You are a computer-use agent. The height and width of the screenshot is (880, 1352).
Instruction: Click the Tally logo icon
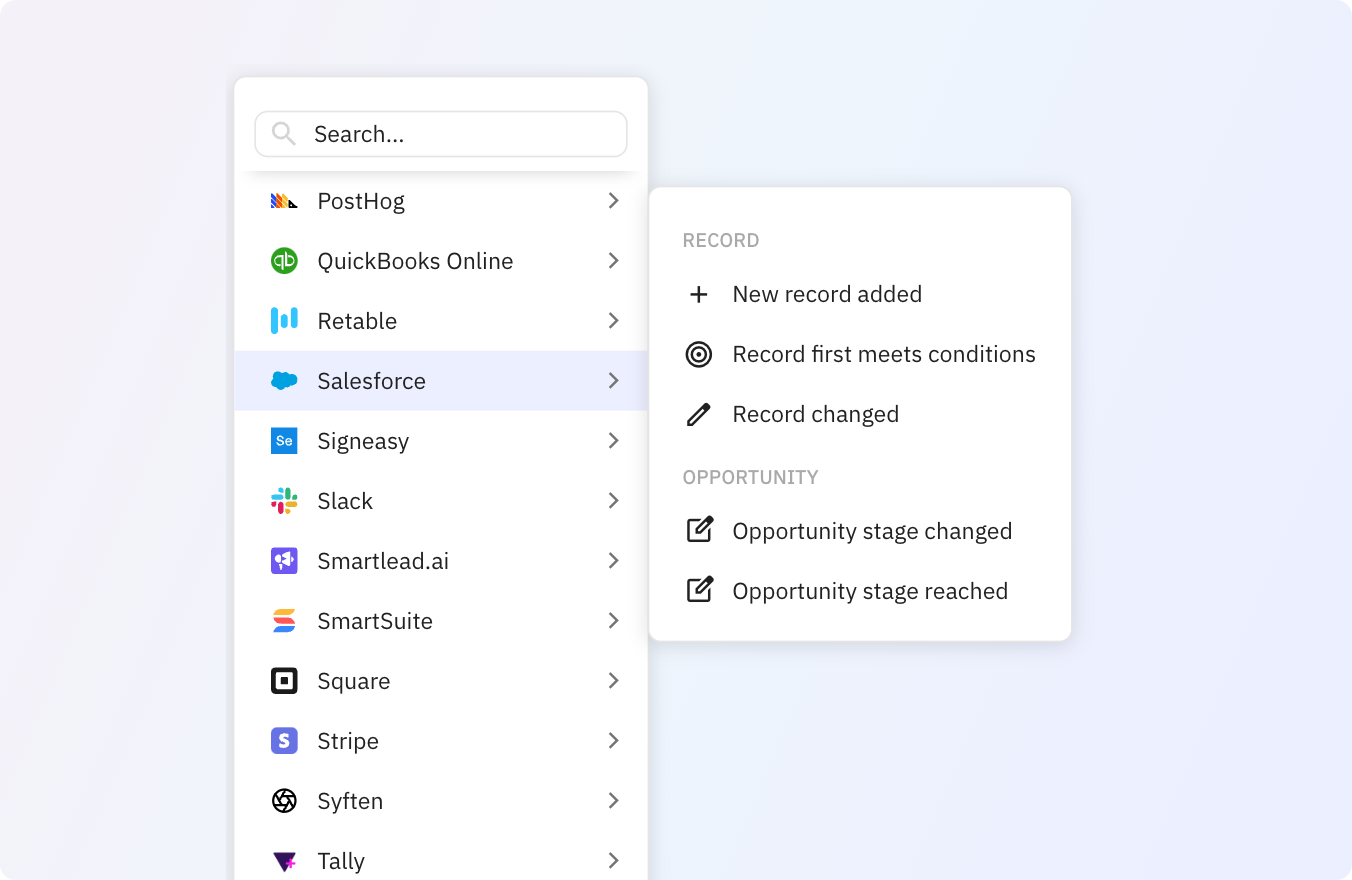click(284, 861)
